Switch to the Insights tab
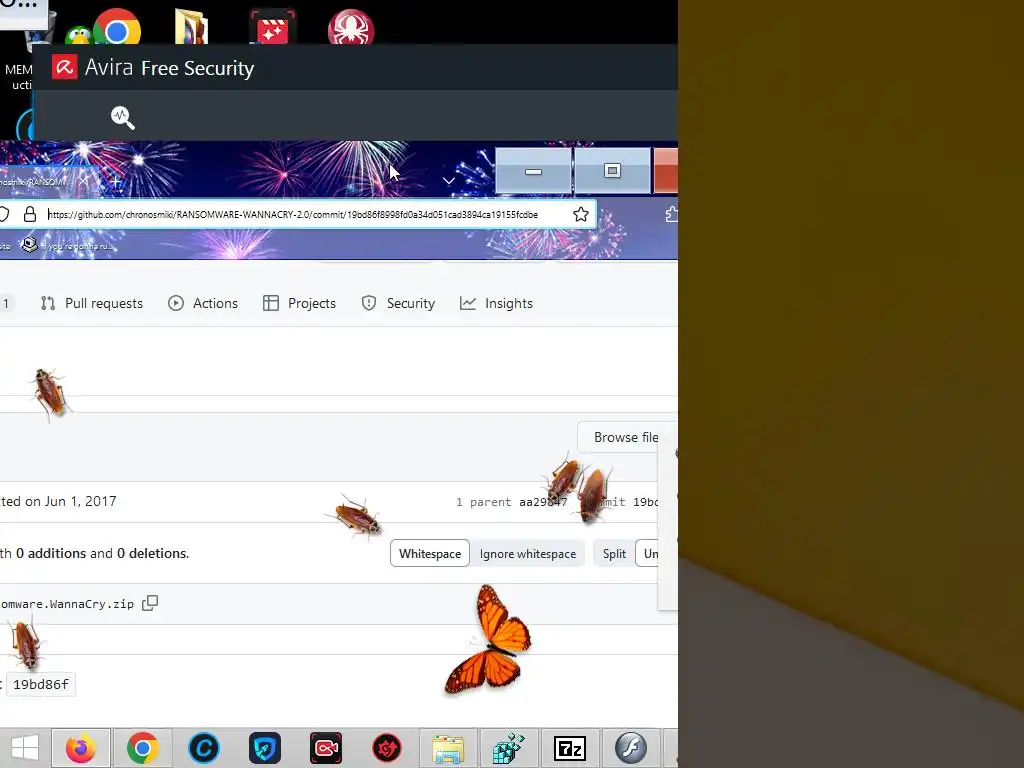 point(496,303)
